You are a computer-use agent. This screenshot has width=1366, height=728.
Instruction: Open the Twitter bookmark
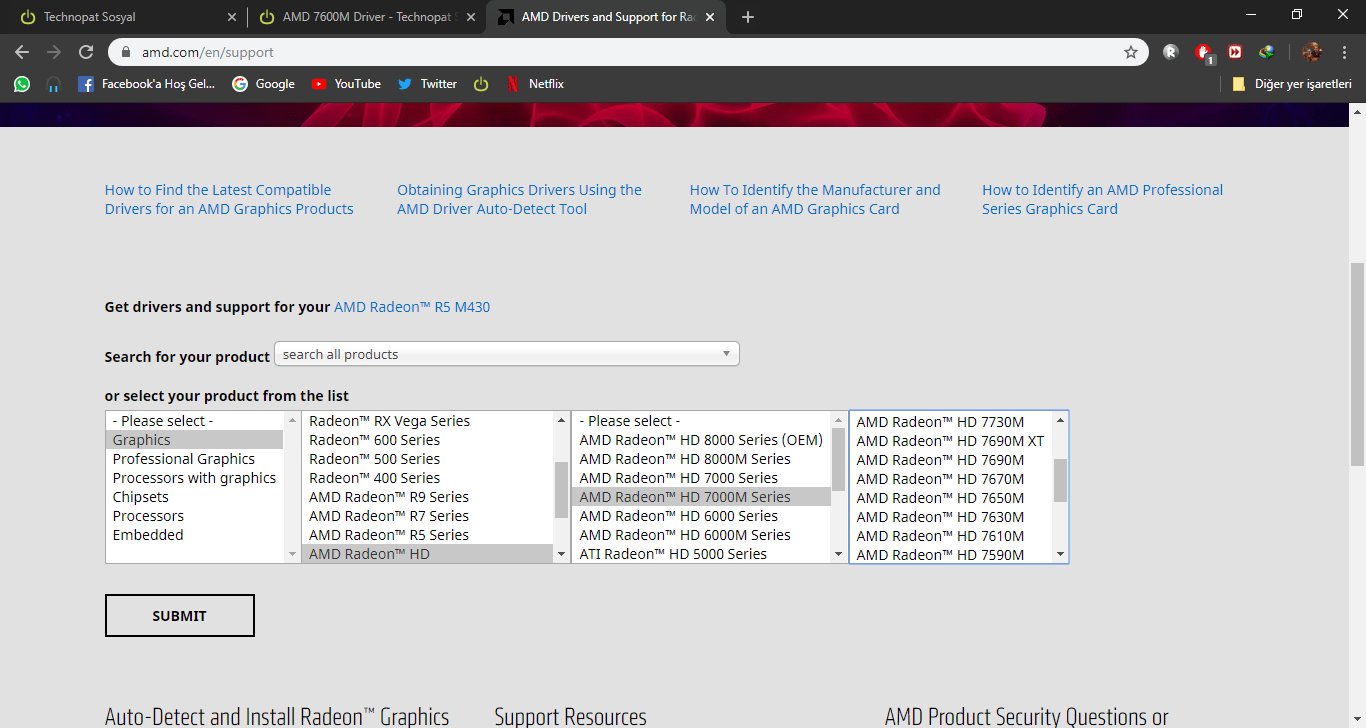(x=427, y=84)
